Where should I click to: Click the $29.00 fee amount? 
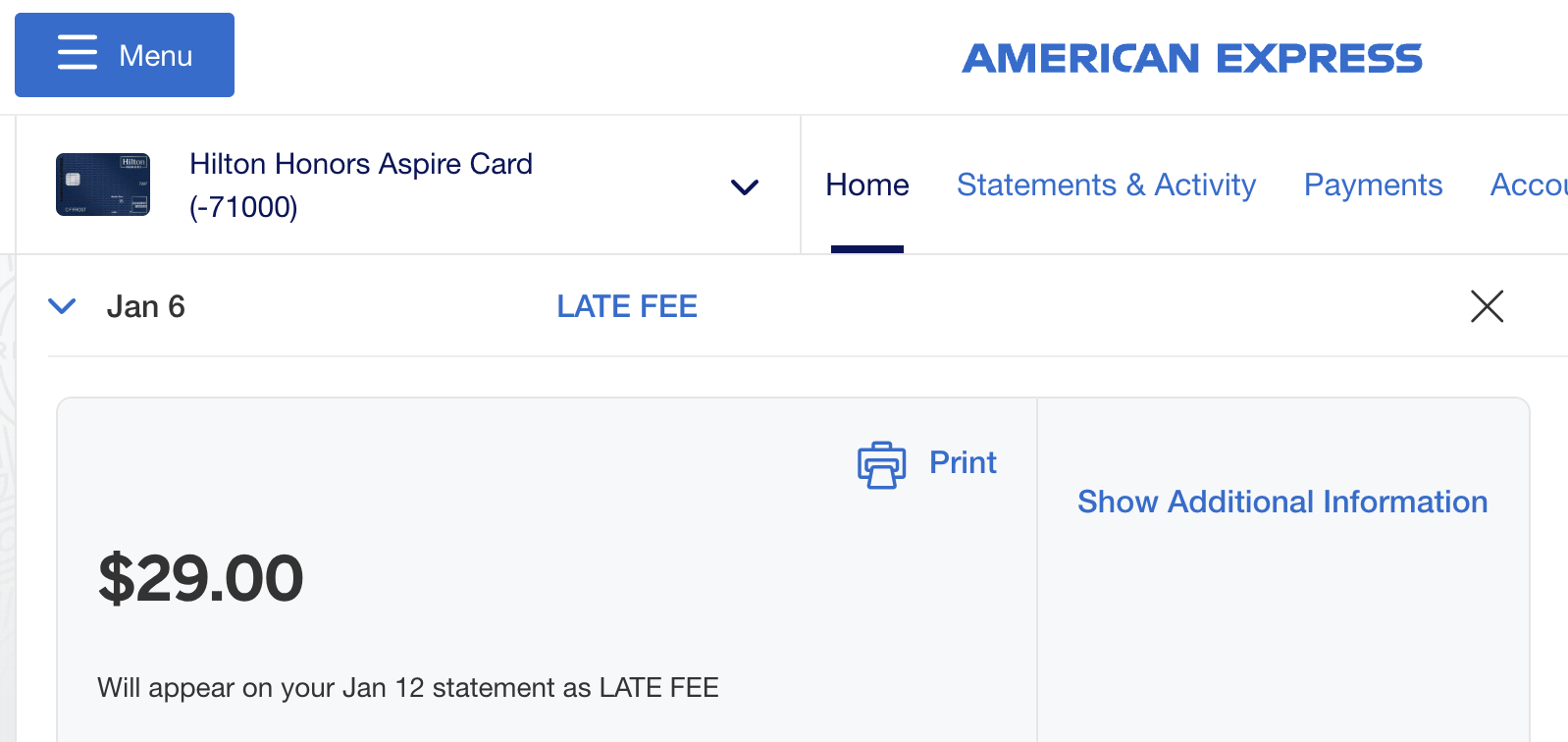coord(201,578)
